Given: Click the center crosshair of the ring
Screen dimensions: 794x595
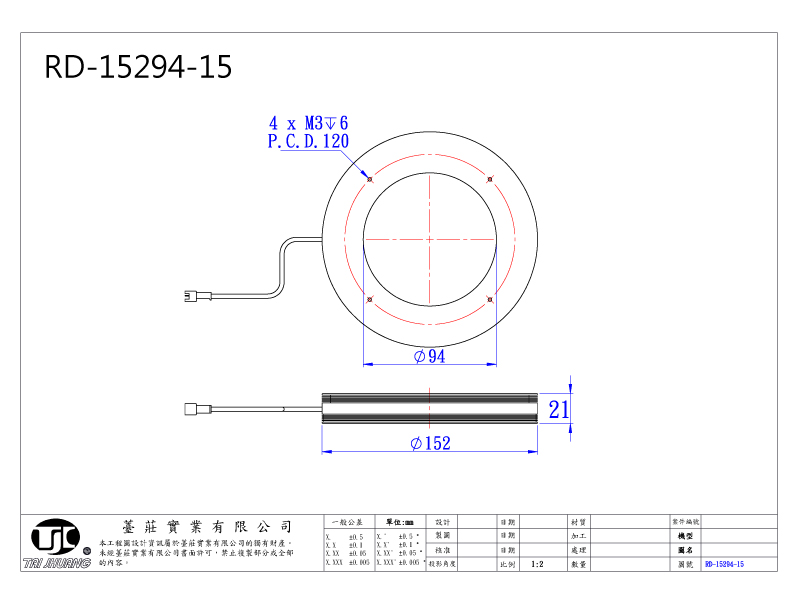Looking at the screenshot, I should [x=429, y=239].
